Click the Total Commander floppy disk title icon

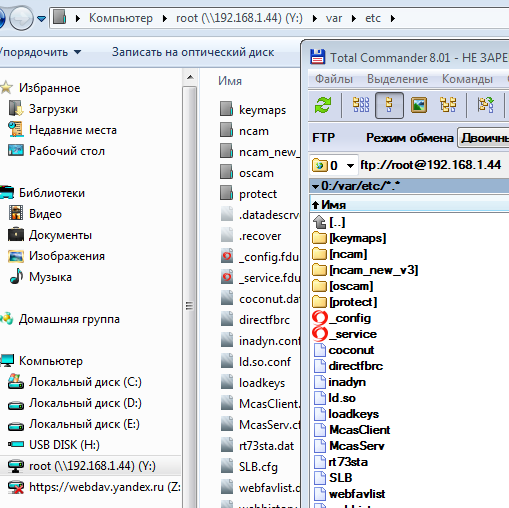(x=317, y=57)
